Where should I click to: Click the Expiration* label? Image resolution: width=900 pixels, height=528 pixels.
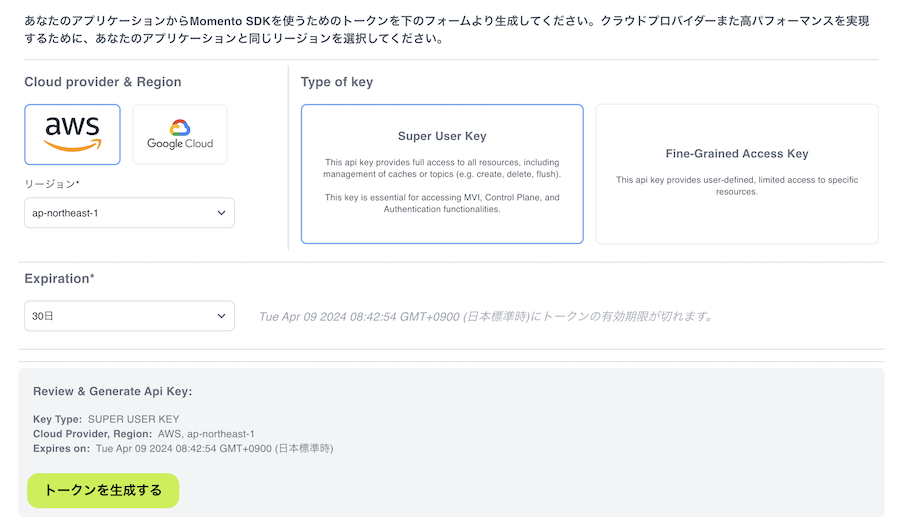click(x=59, y=278)
